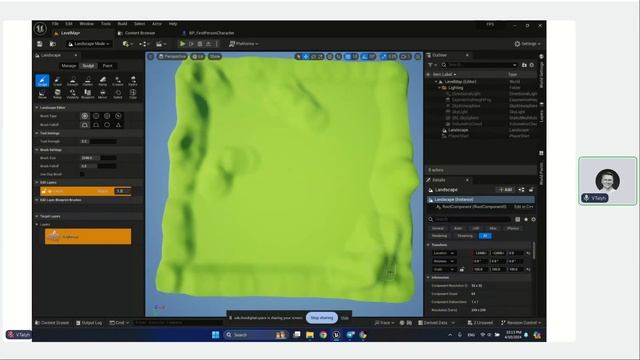Collapse the Target Layers section

(x=37, y=216)
